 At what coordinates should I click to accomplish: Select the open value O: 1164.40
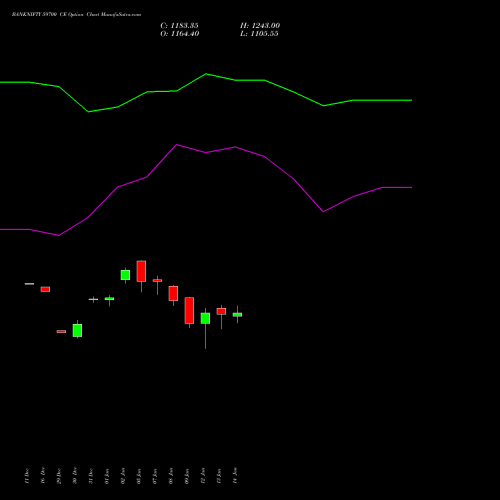click(x=180, y=34)
